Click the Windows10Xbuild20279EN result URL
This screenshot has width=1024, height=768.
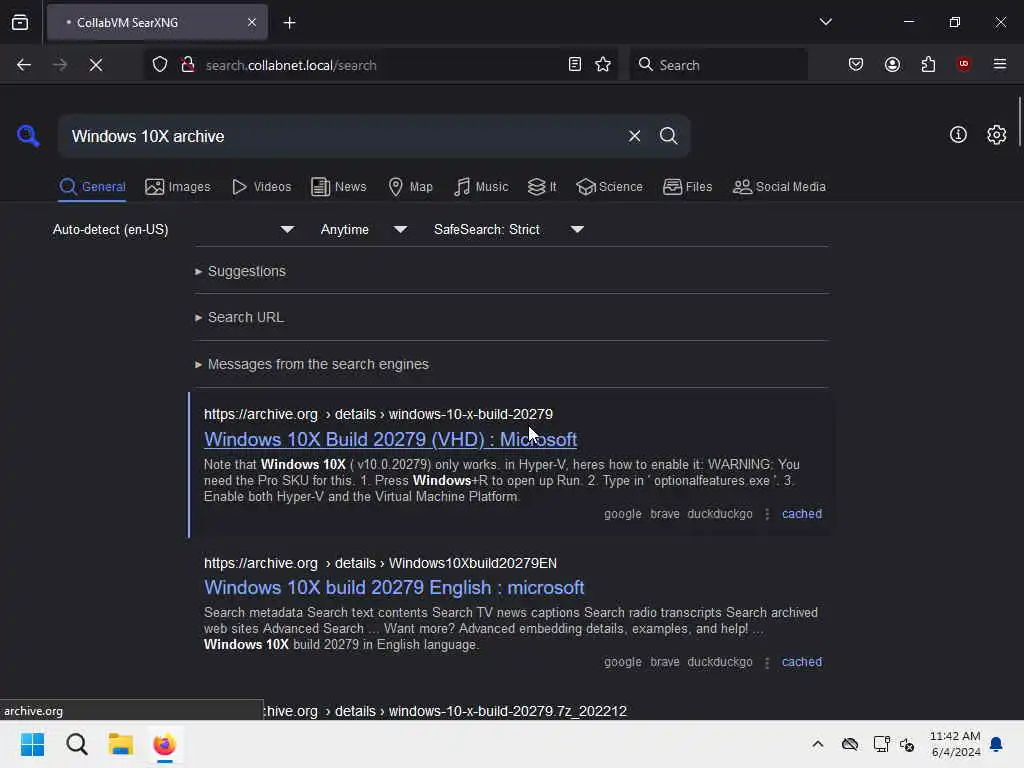380,563
